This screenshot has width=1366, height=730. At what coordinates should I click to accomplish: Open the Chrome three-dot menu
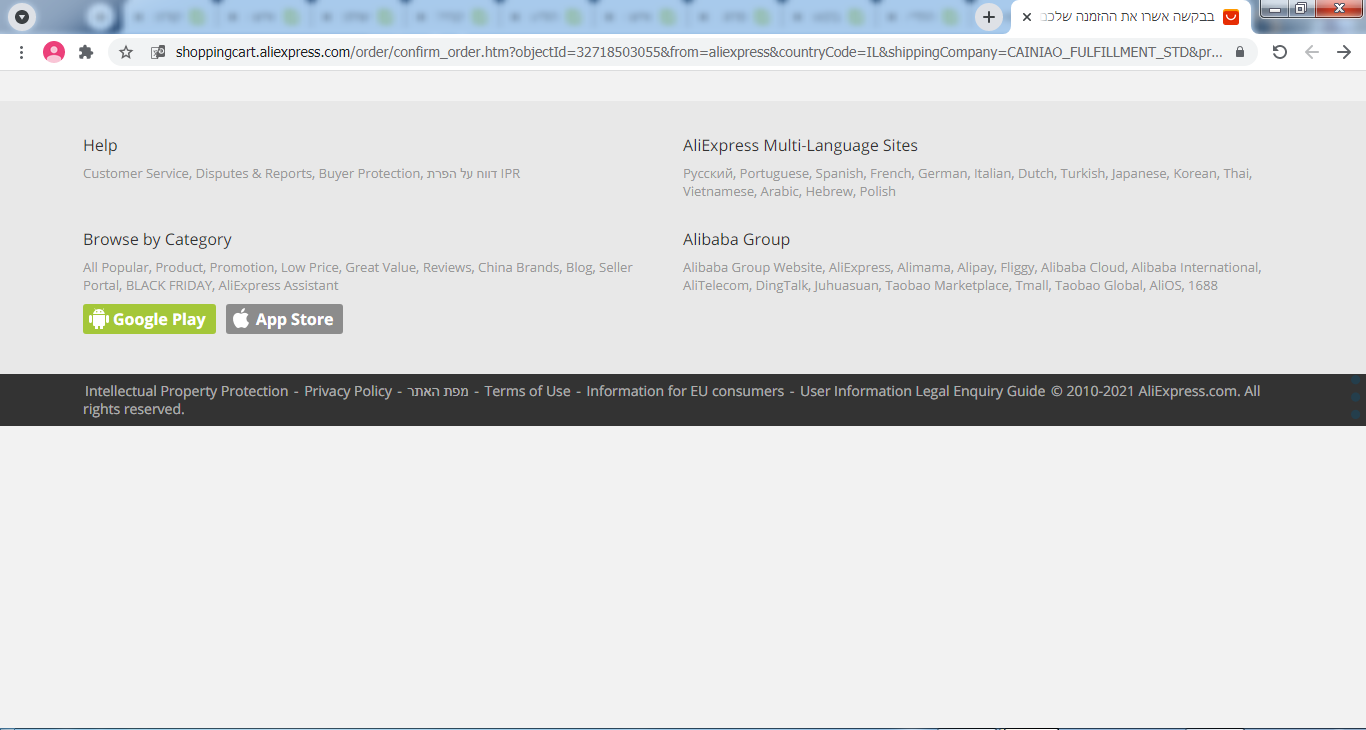coord(21,52)
